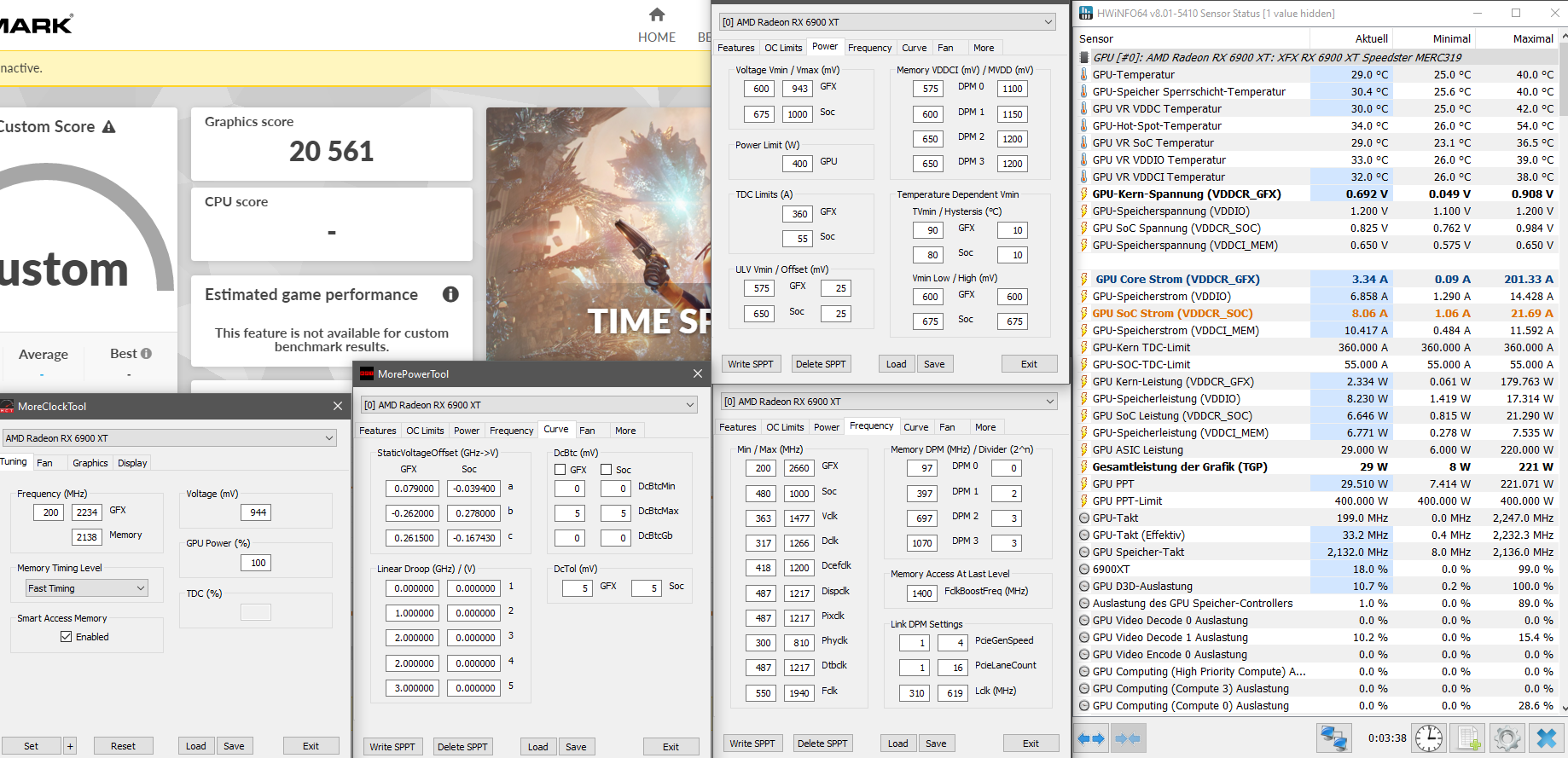Click Set button in MoreClockTool
1568x758 pixels.
click(31, 746)
